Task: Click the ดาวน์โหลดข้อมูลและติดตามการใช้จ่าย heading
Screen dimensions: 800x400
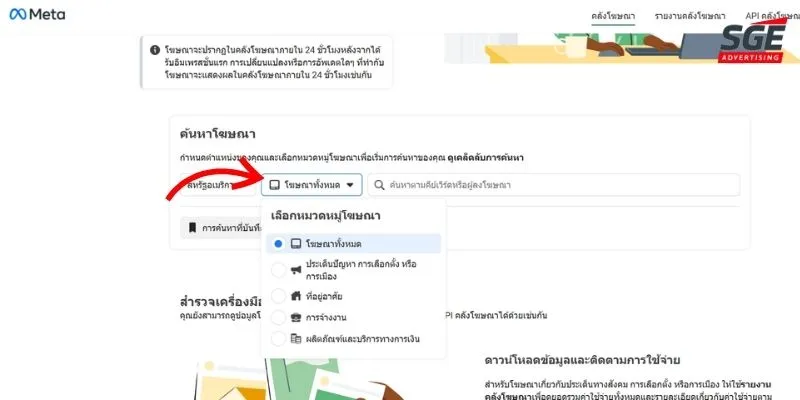Action: pyautogui.click(x=582, y=360)
